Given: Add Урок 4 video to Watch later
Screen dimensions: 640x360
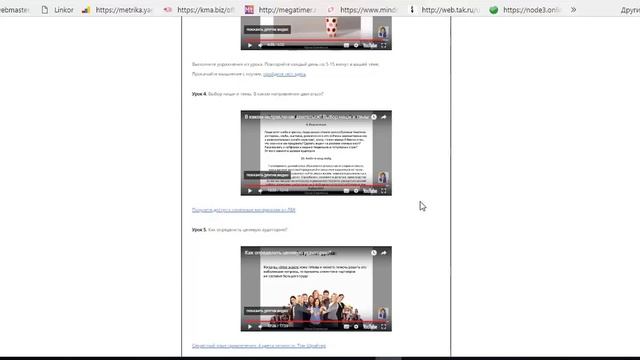Looking at the screenshot, I should point(374,117).
